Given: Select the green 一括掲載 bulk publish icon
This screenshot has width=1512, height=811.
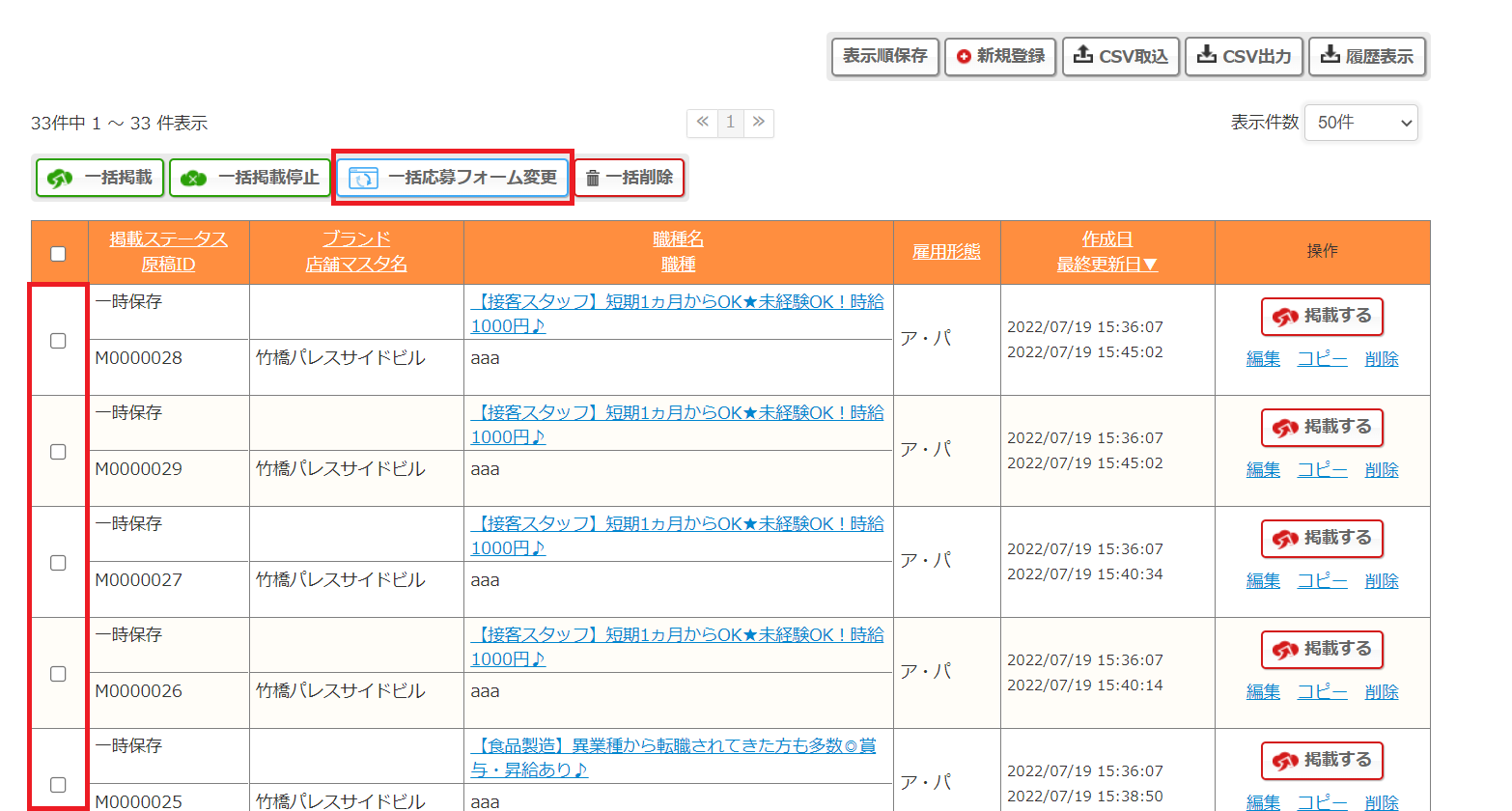Looking at the screenshot, I should coord(60,178).
